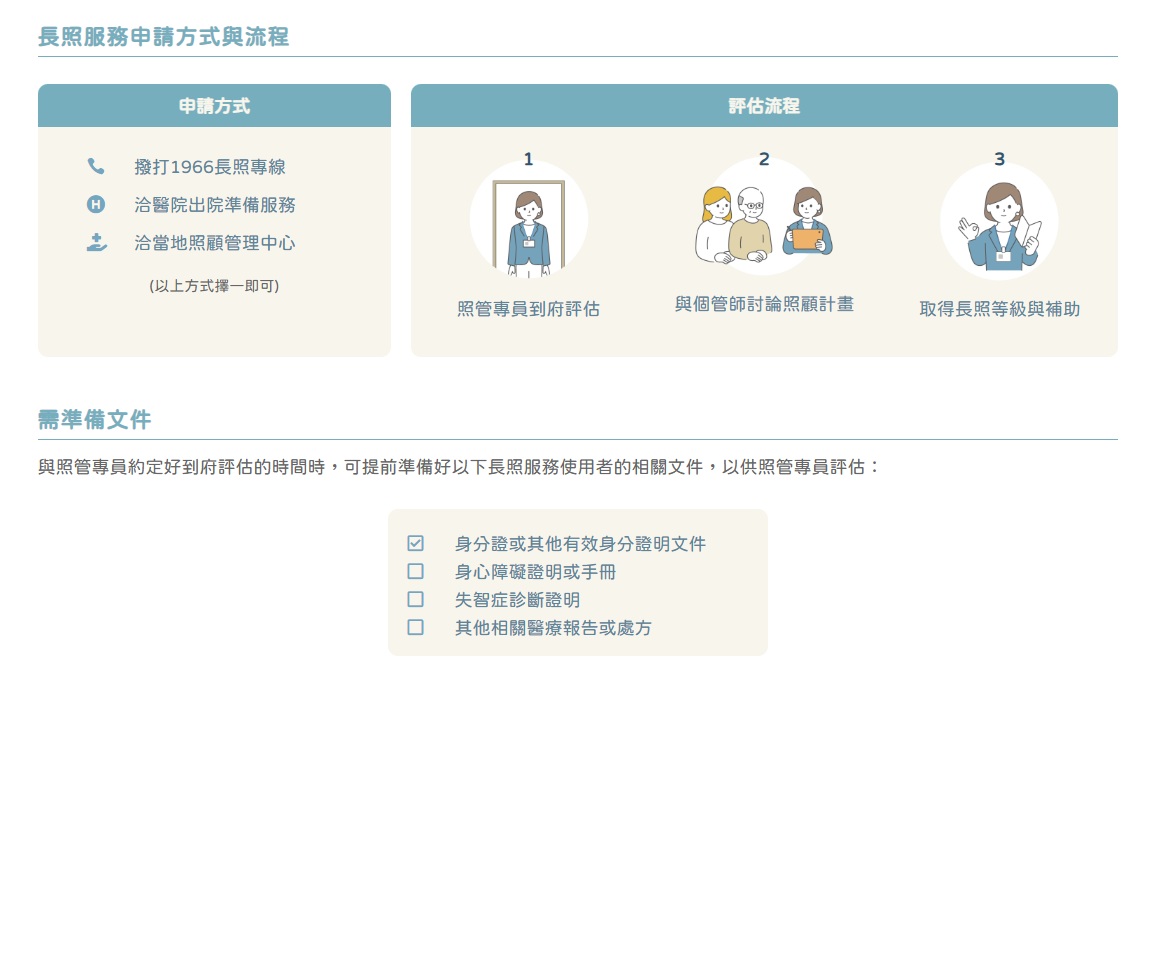1162x973 pixels.
Task: Click the 需準備文件 section heading
Action: point(94,420)
